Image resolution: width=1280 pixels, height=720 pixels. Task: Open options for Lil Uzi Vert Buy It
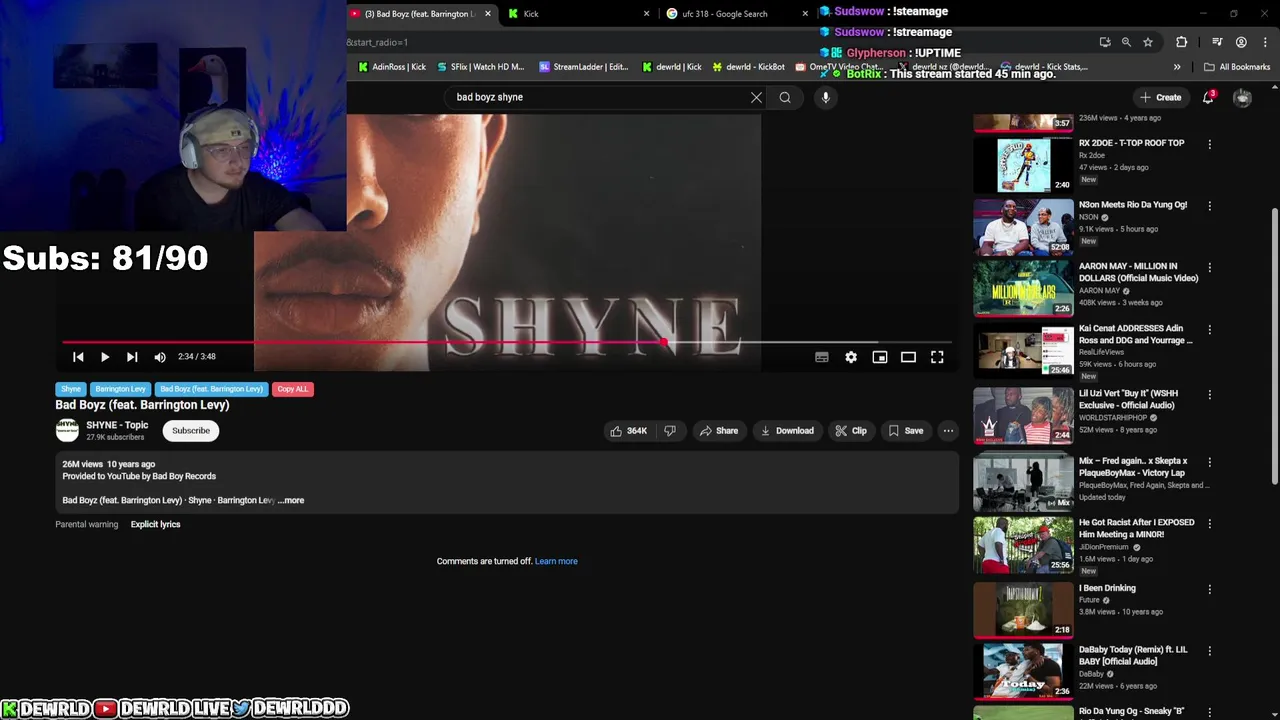[1210, 395]
